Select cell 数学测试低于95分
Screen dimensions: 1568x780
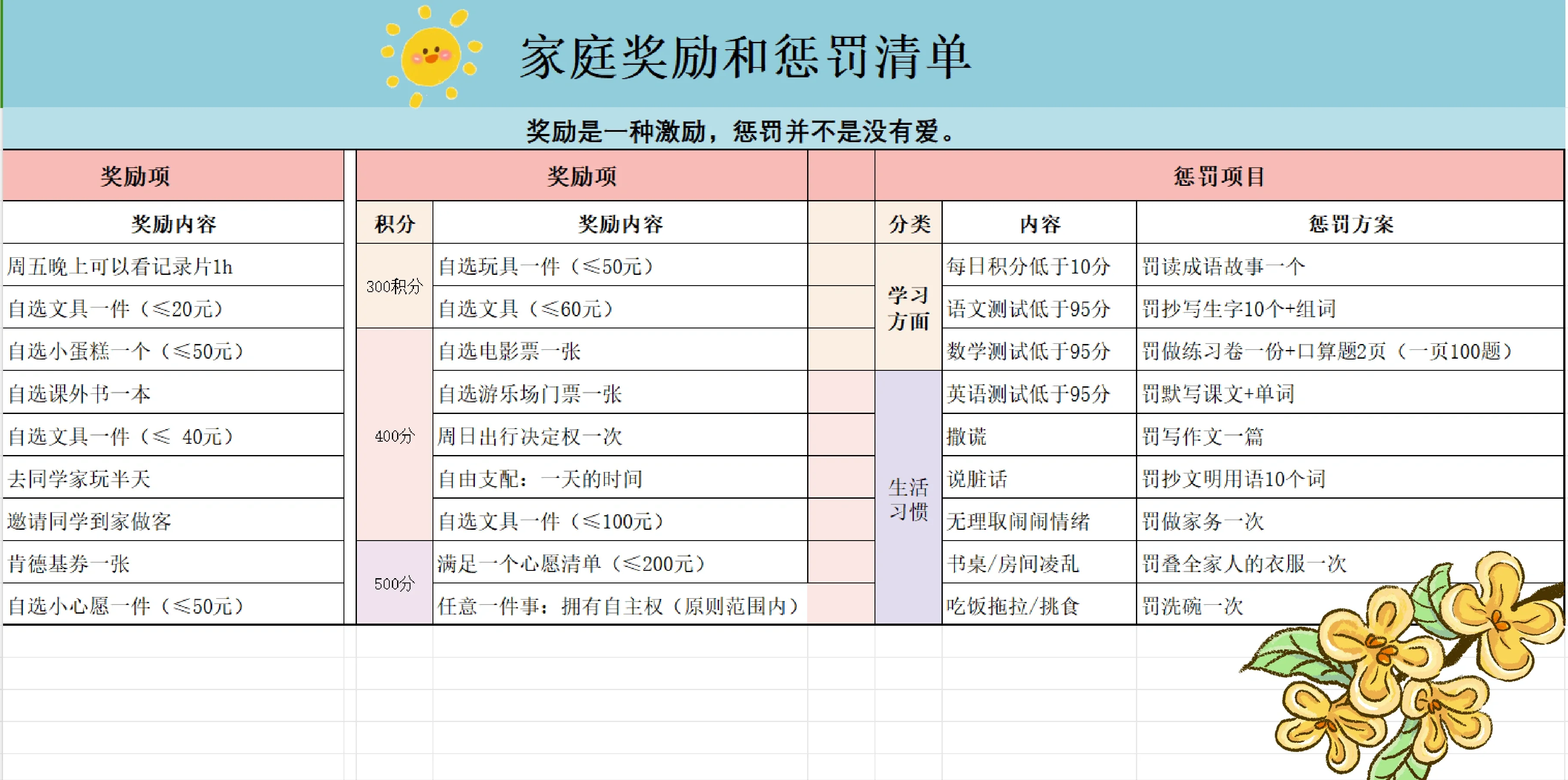(1039, 350)
